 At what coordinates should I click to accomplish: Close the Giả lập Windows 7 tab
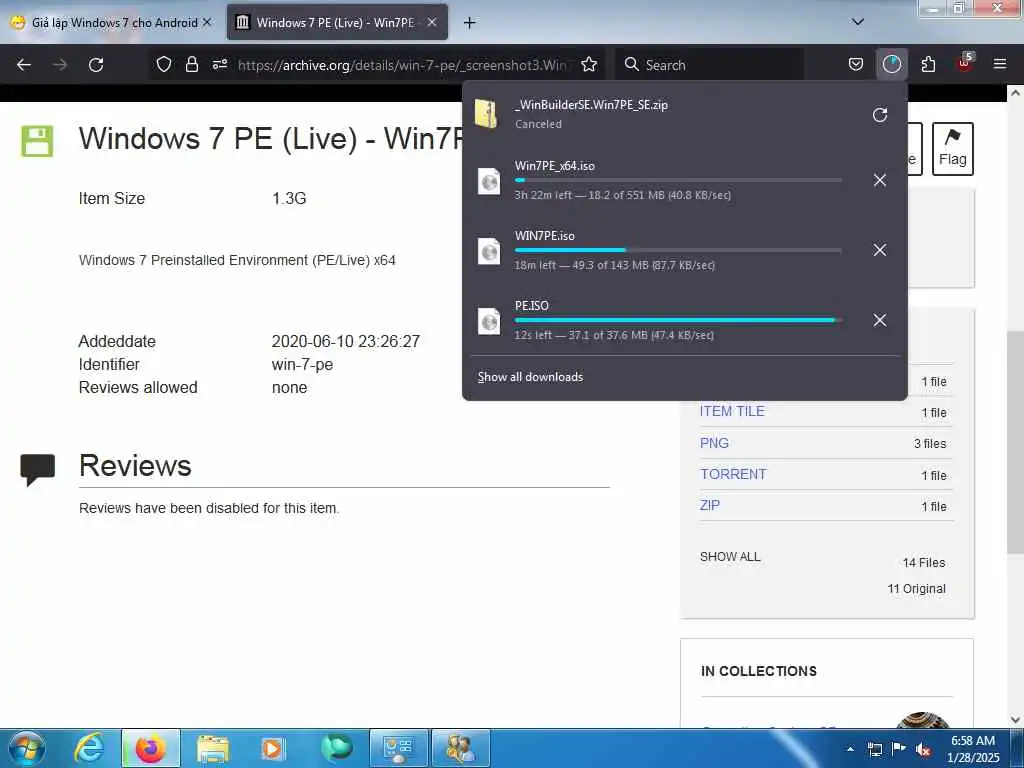(x=207, y=22)
